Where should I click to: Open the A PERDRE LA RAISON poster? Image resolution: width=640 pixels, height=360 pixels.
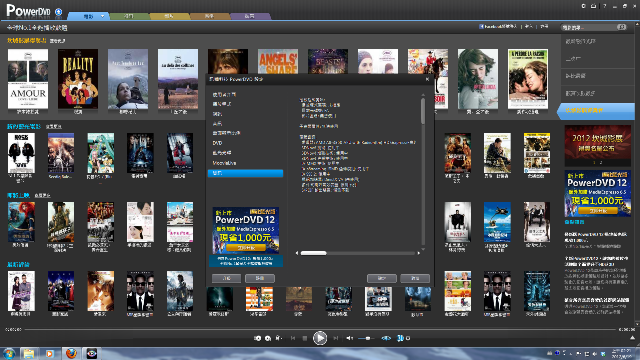(528, 79)
